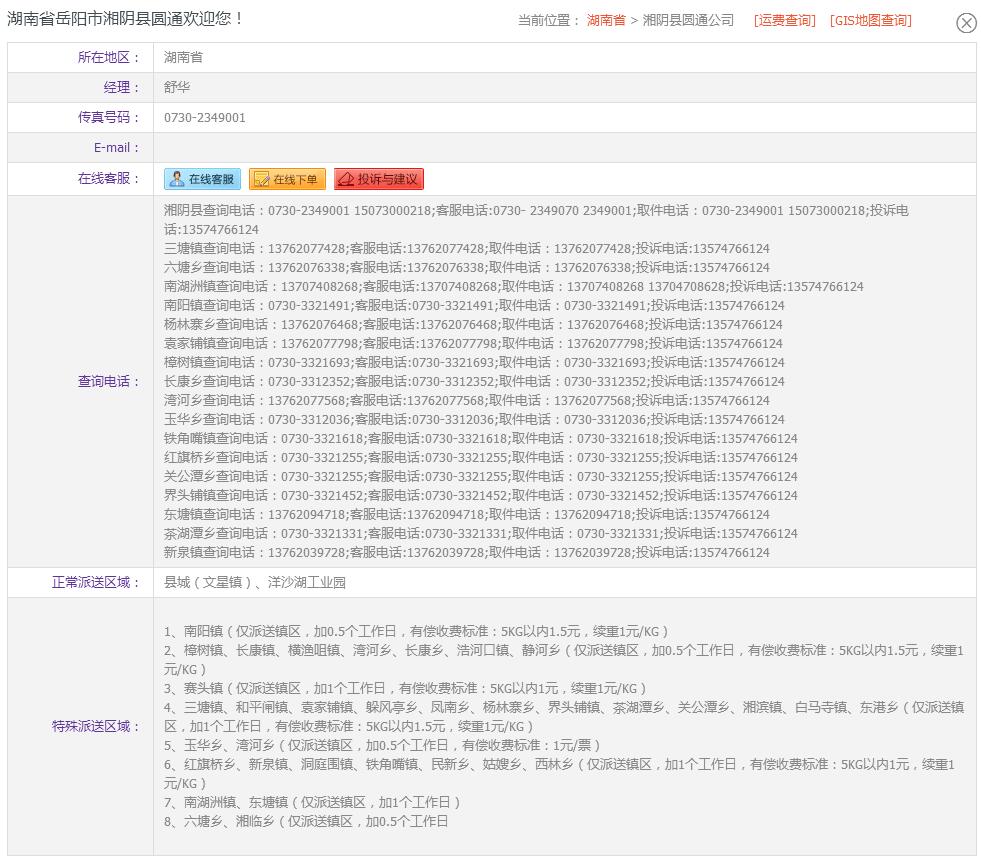Screen dimensions: 981x856
Task: Click the page title 湖南省岳阳市湘阴县圆通欢迎您
Action: tap(126, 19)
